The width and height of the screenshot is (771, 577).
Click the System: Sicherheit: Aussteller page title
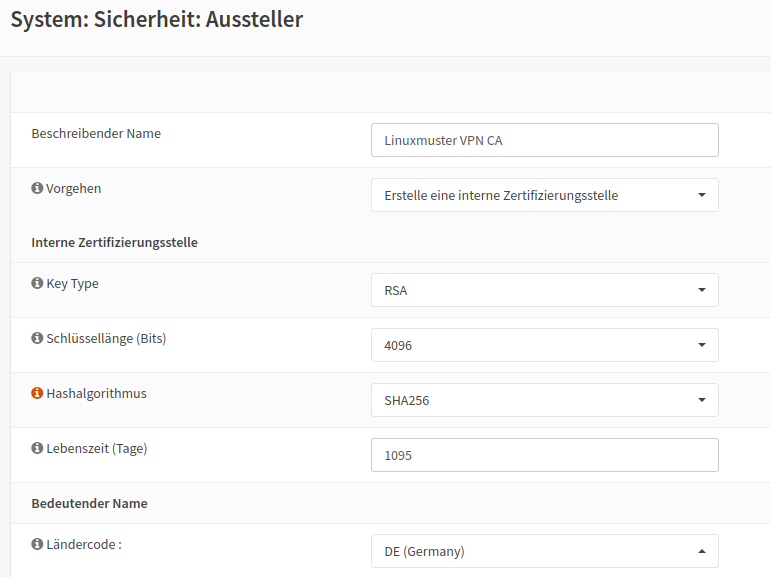coord(157,20)
